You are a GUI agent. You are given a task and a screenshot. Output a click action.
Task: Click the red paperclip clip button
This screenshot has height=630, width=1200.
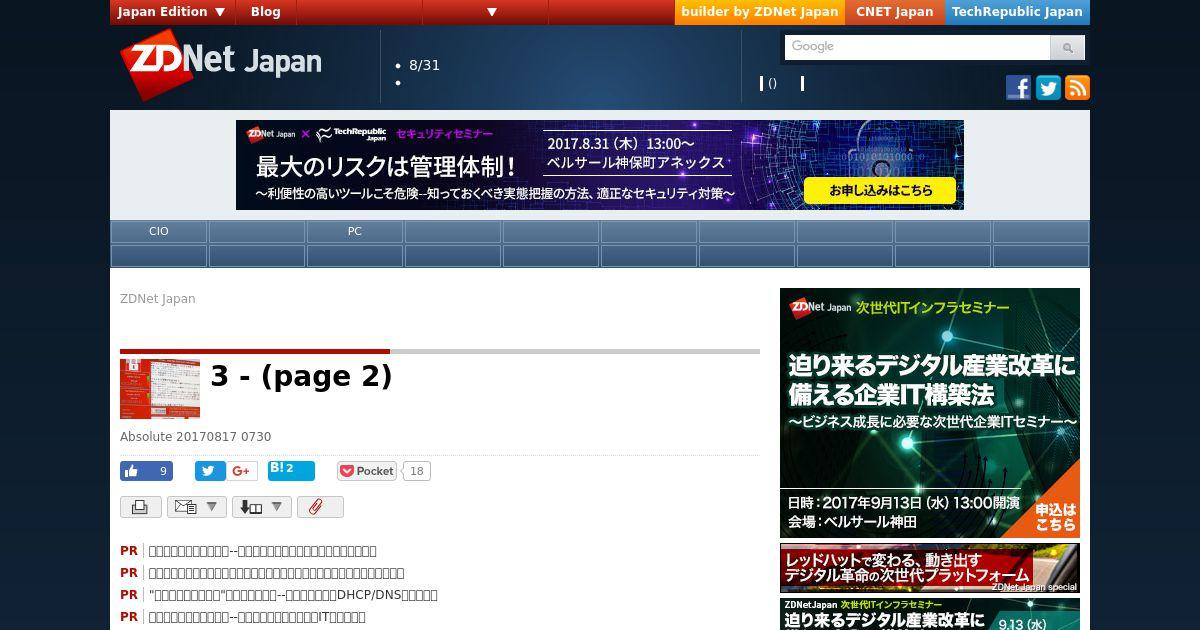[x=320, y=507]
